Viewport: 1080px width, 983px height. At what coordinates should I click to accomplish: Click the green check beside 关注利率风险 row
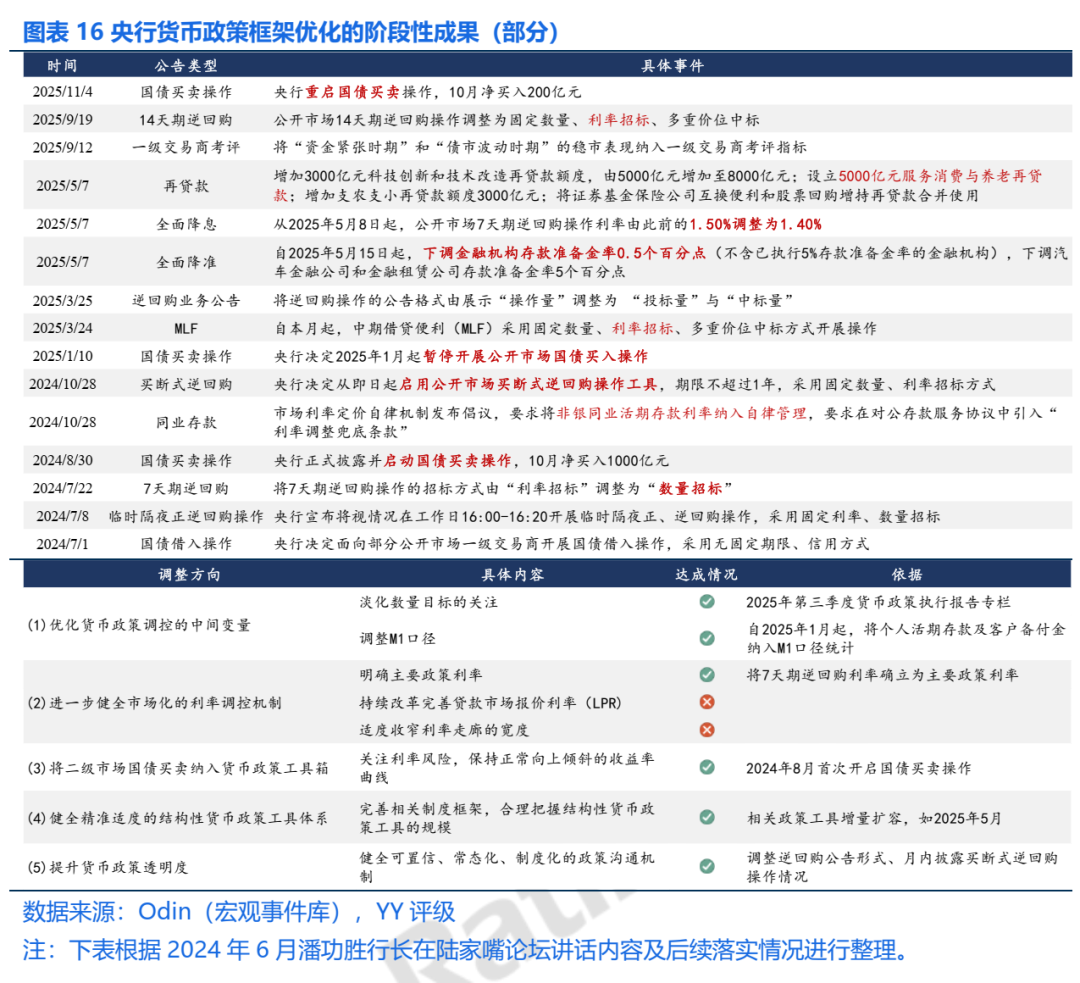point(707,767)
